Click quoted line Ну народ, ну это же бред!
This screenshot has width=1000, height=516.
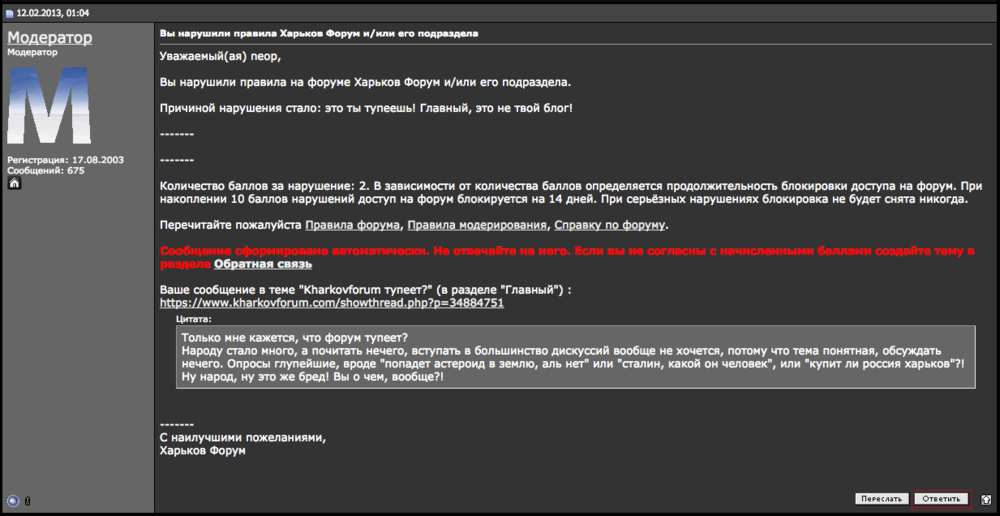(x=312, y=377)
